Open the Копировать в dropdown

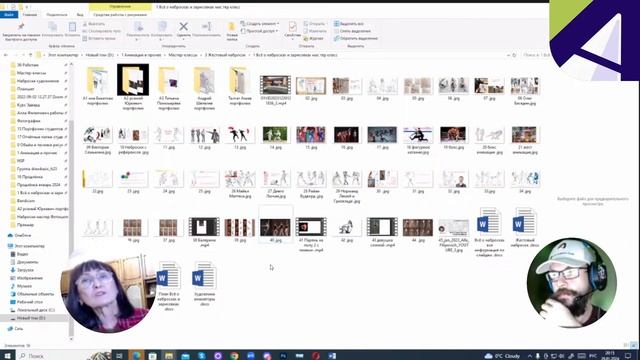(x=162, y=31)
